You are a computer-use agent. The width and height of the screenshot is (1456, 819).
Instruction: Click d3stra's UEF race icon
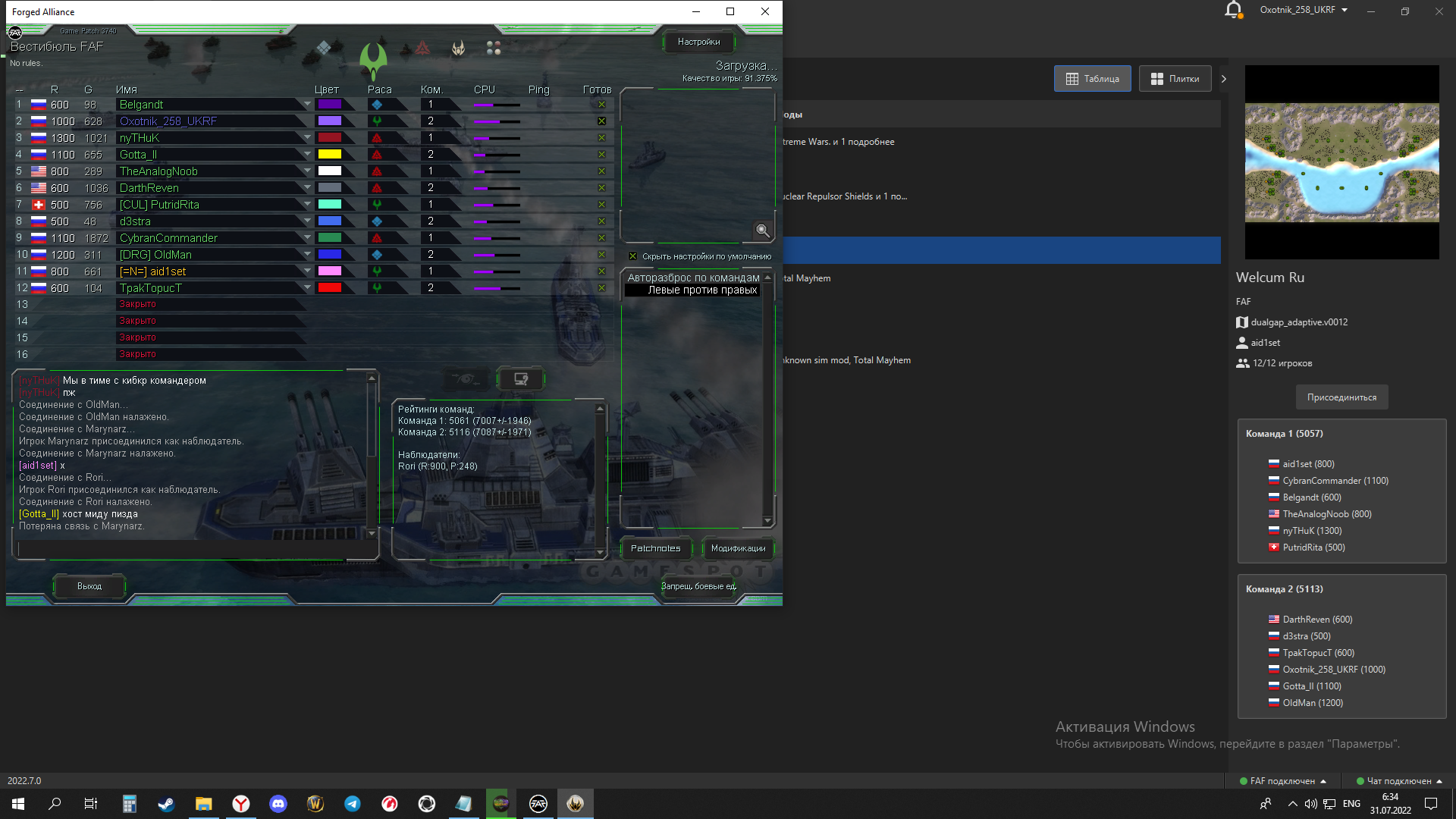tap(377, 221)
